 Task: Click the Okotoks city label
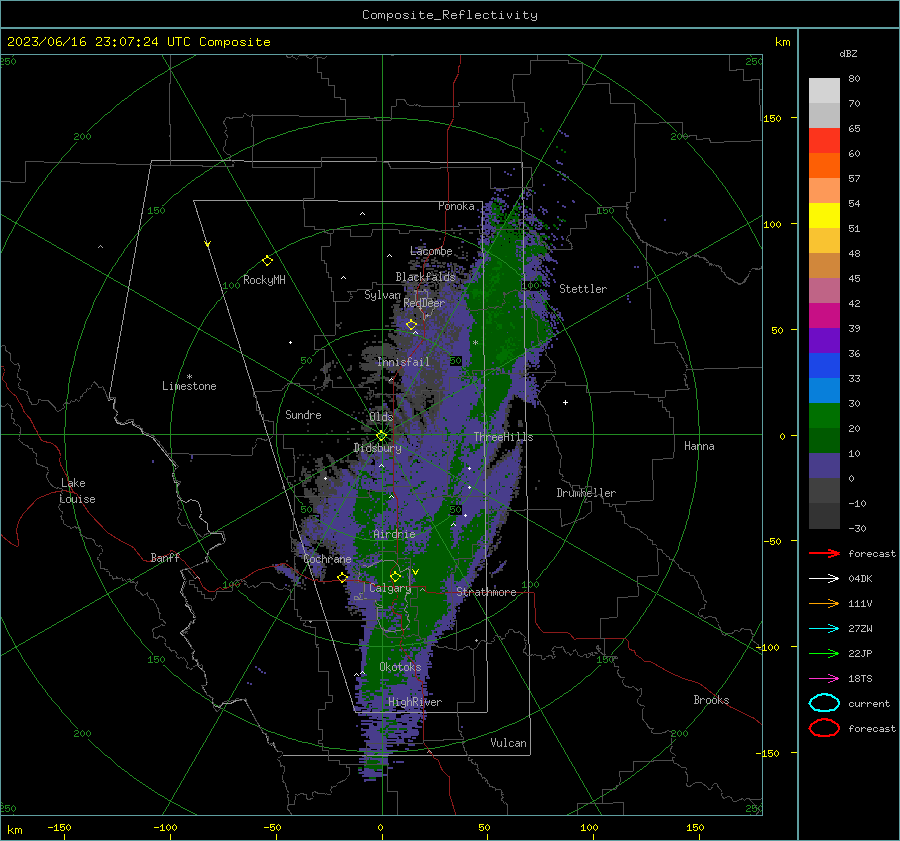(400, 667)
